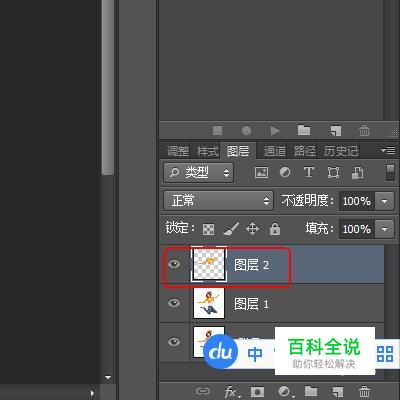Click the horizontal scroll right arrow
400x400 pixels.
[92, 393]
